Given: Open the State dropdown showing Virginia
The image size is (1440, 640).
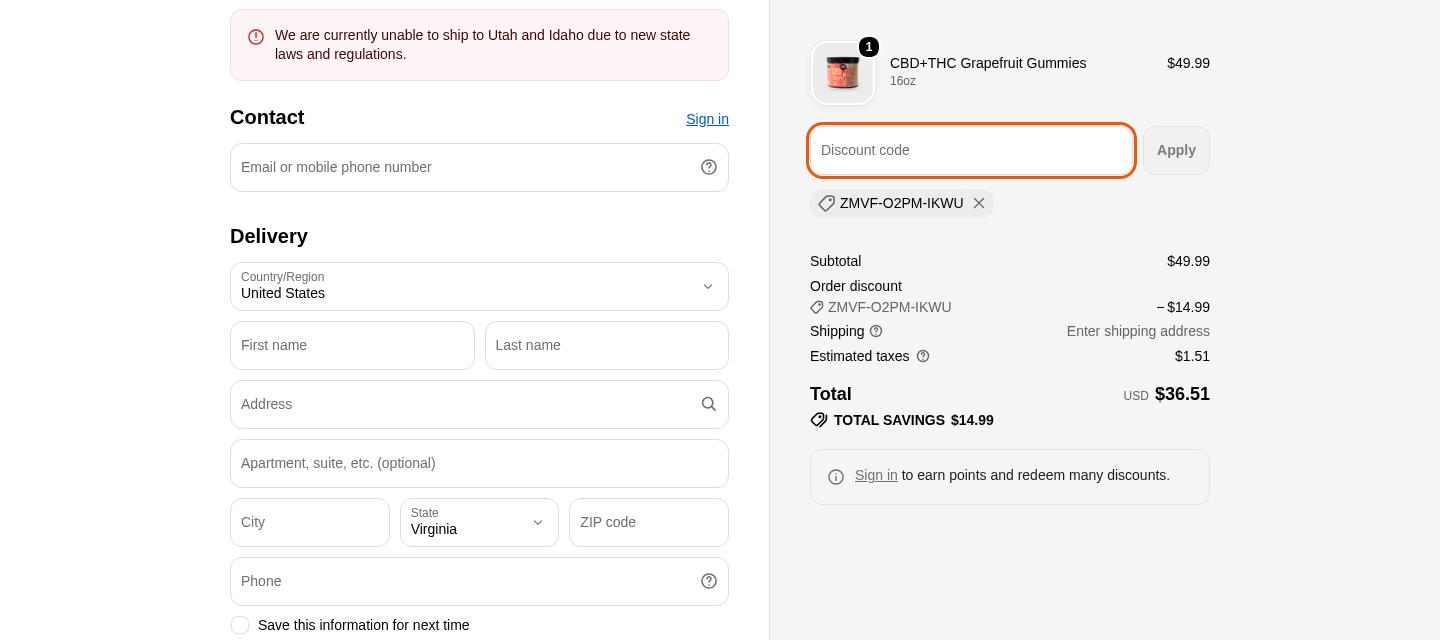Looking at the screenshot, I should click(x=479, y=522).
